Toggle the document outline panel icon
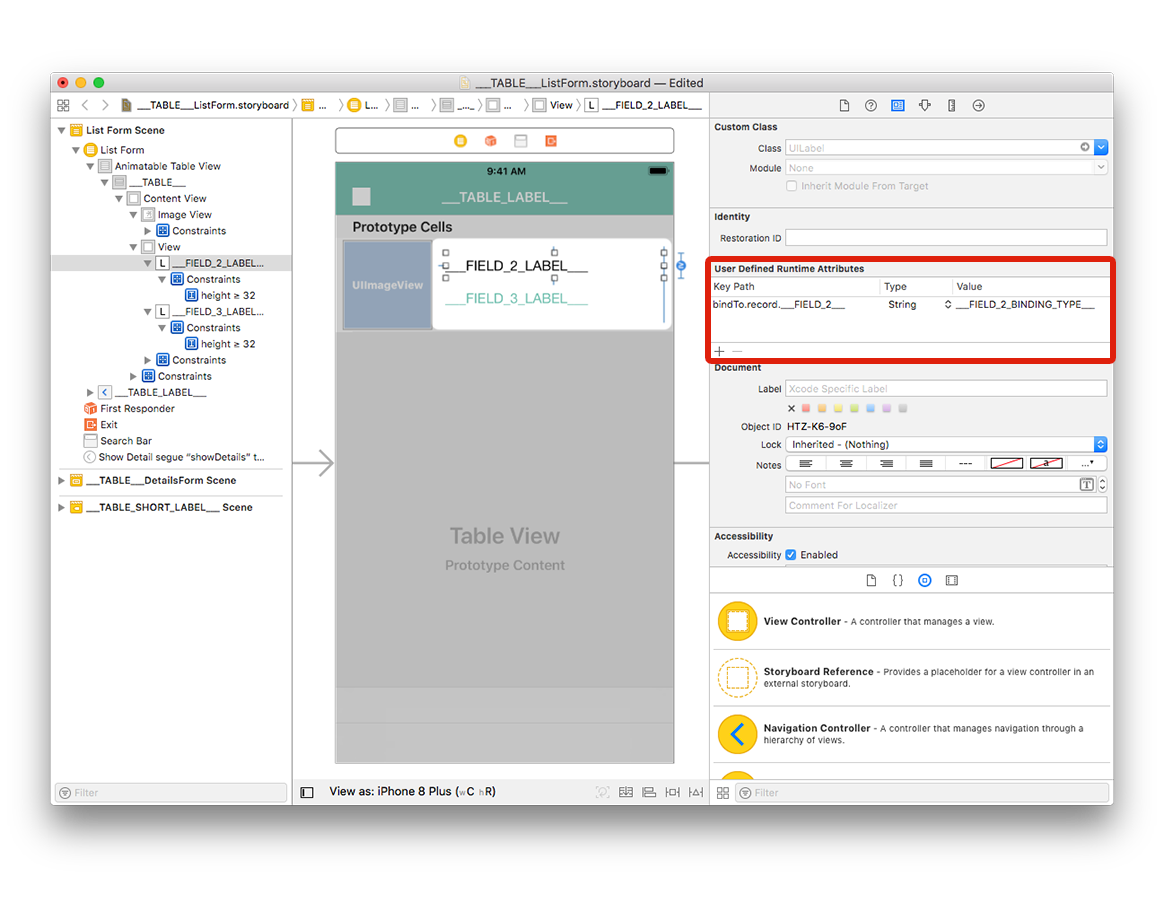The height and width of the screenshot is (920, 1164). click(x=307, y=792)
